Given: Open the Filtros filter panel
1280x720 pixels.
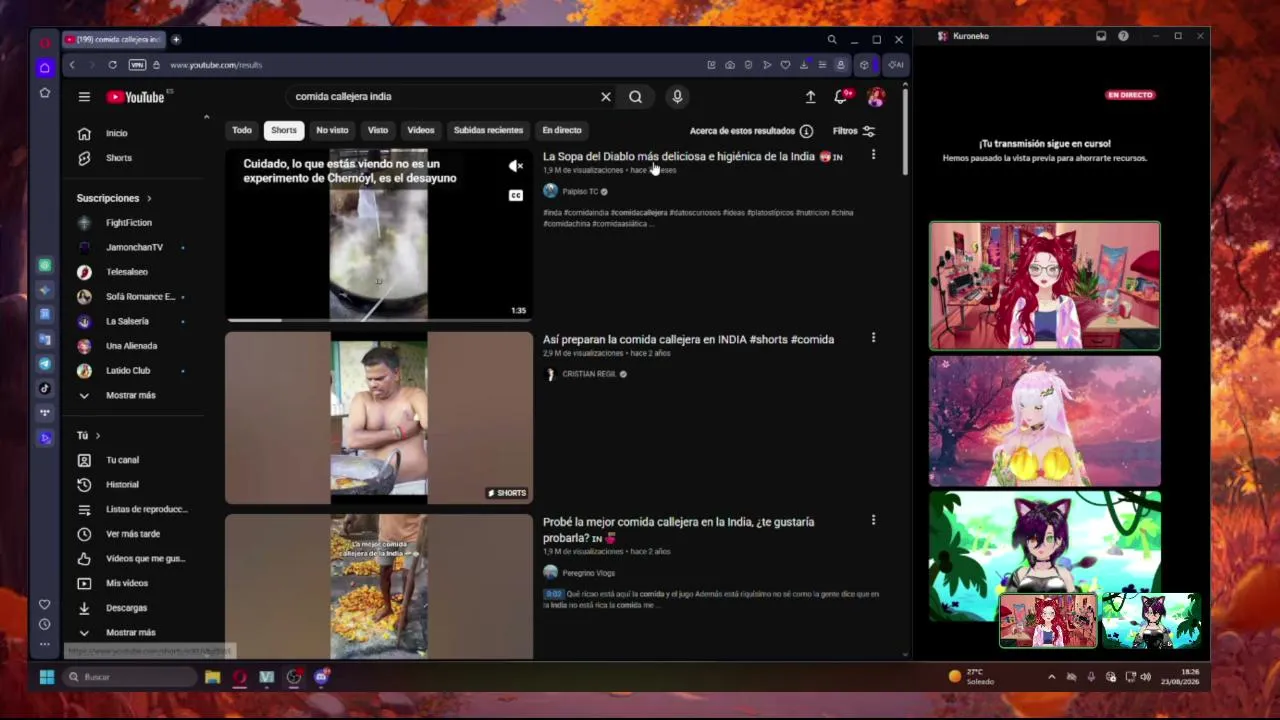Looking at the screenshot, I should pyautogui.click(x=854, y=131).
